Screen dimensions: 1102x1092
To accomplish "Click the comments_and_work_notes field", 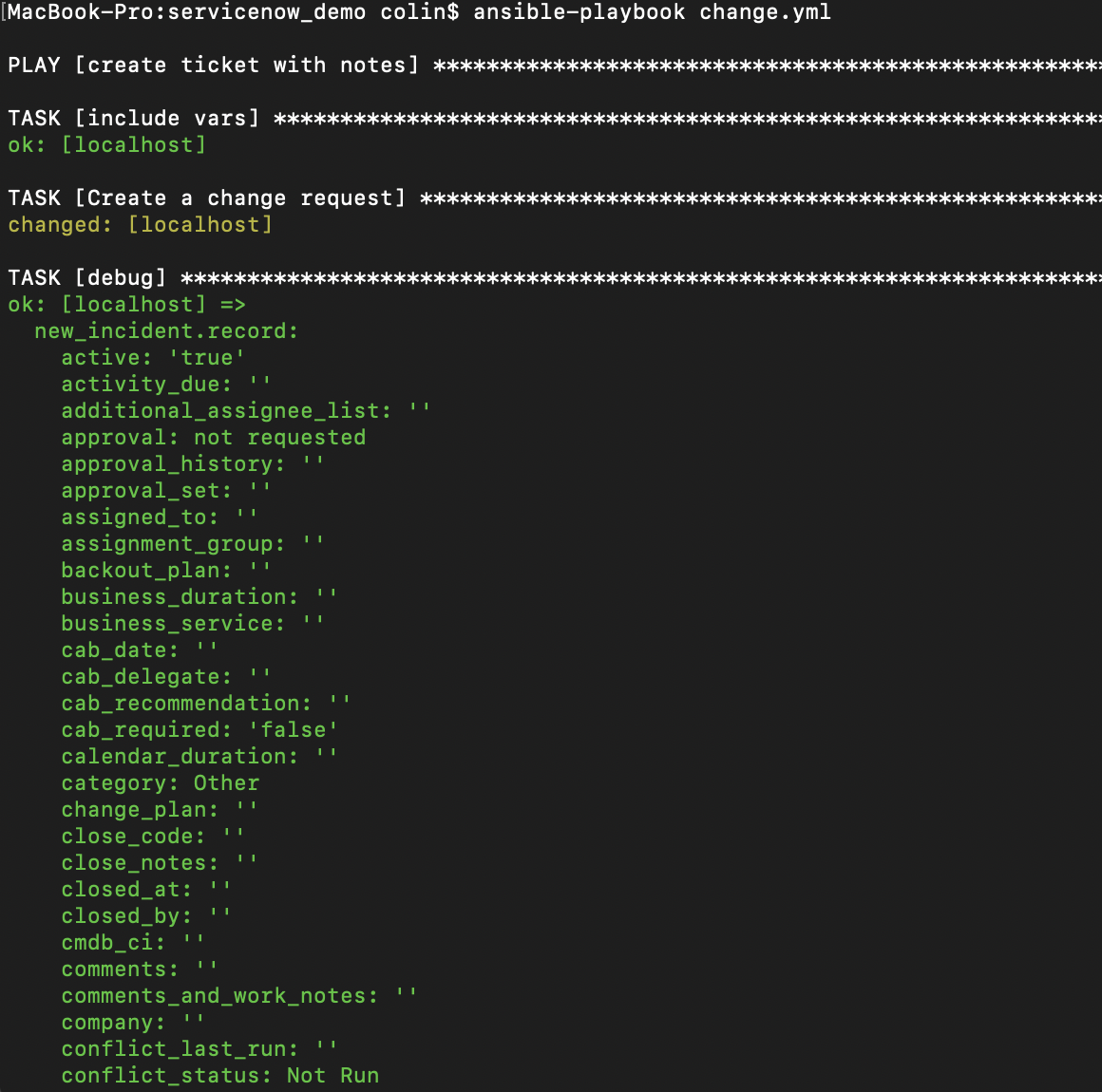I will click(219, 996).
